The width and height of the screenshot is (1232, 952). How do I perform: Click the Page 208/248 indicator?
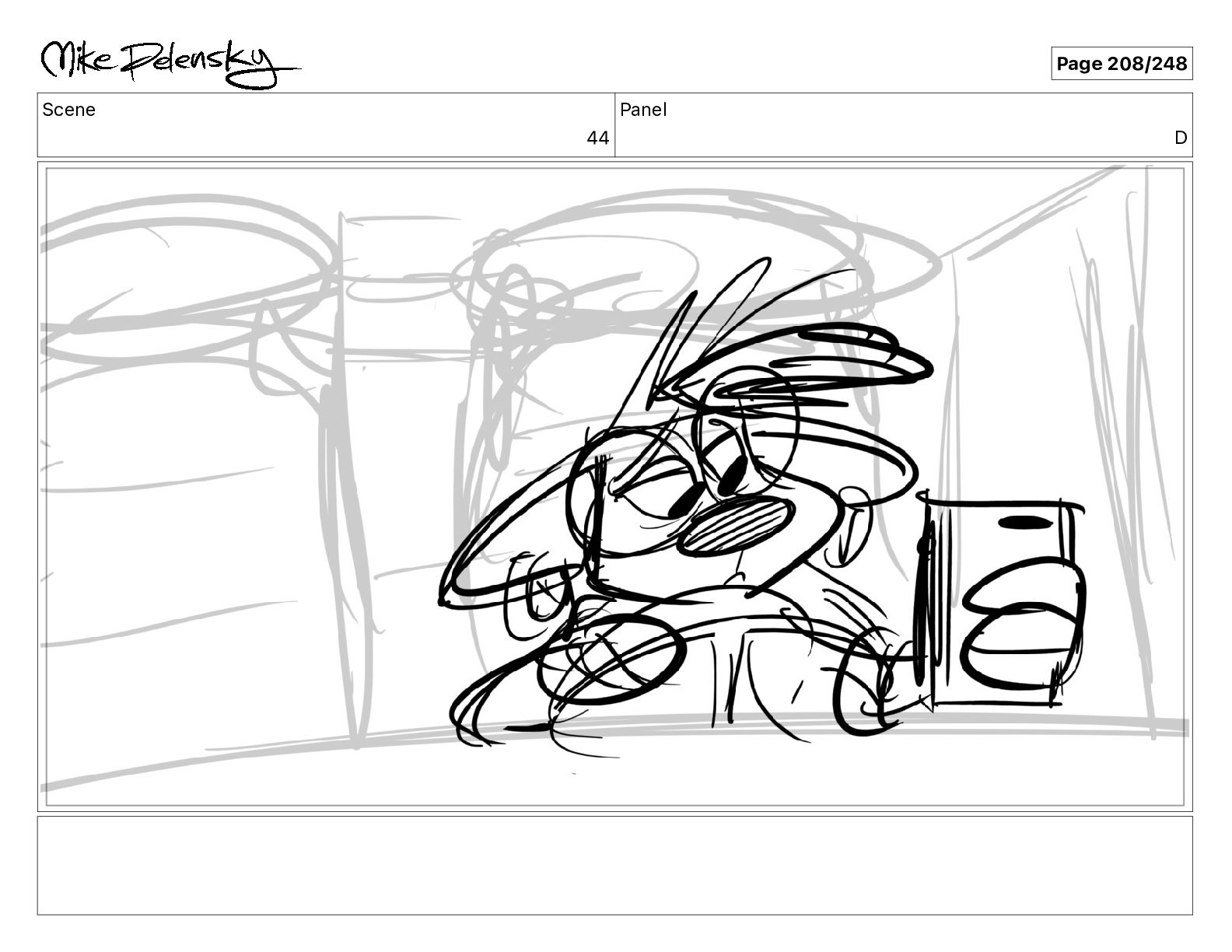click(x=1122, y=64)
